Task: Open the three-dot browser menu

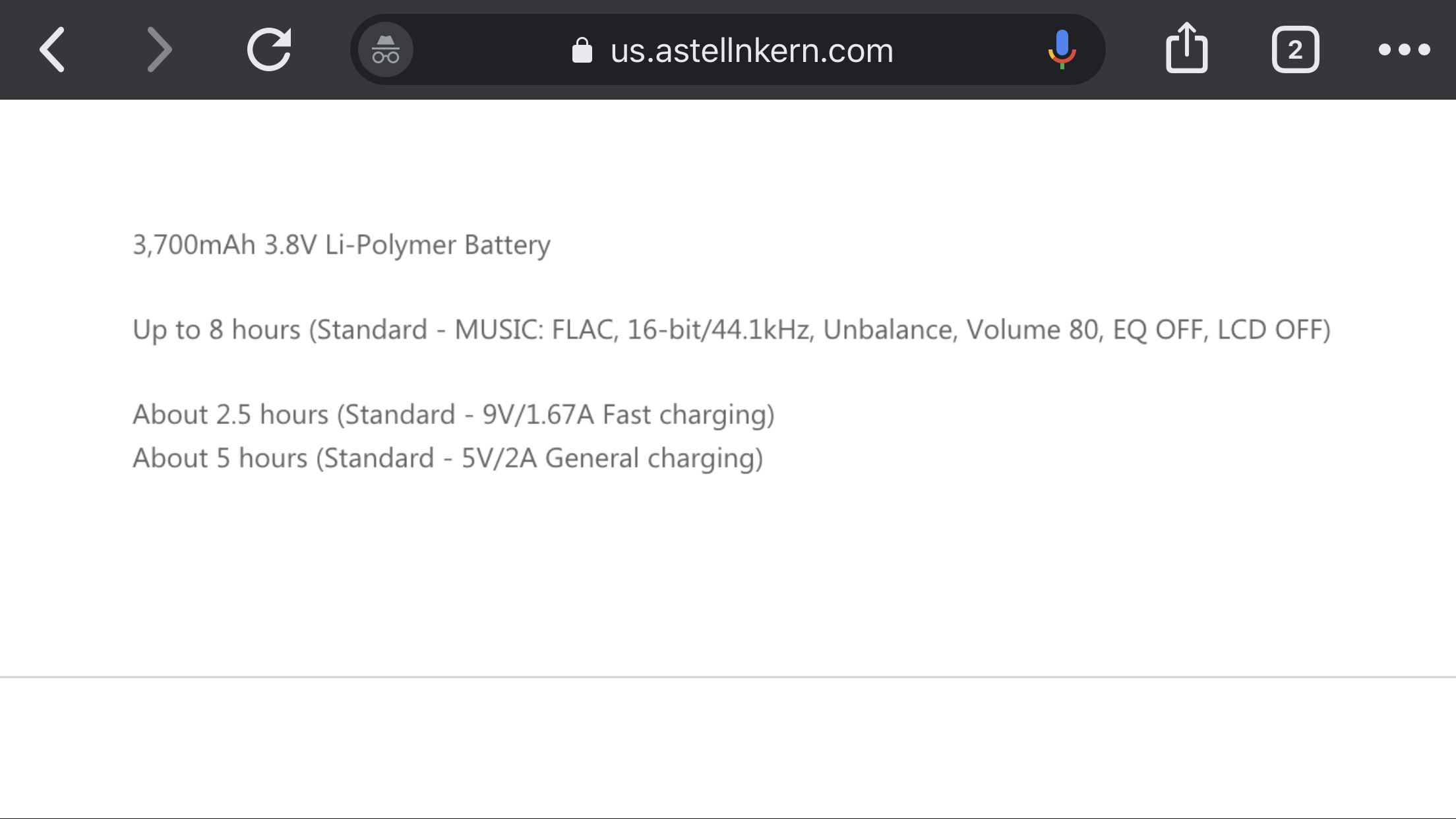Action: [1405, 49]
